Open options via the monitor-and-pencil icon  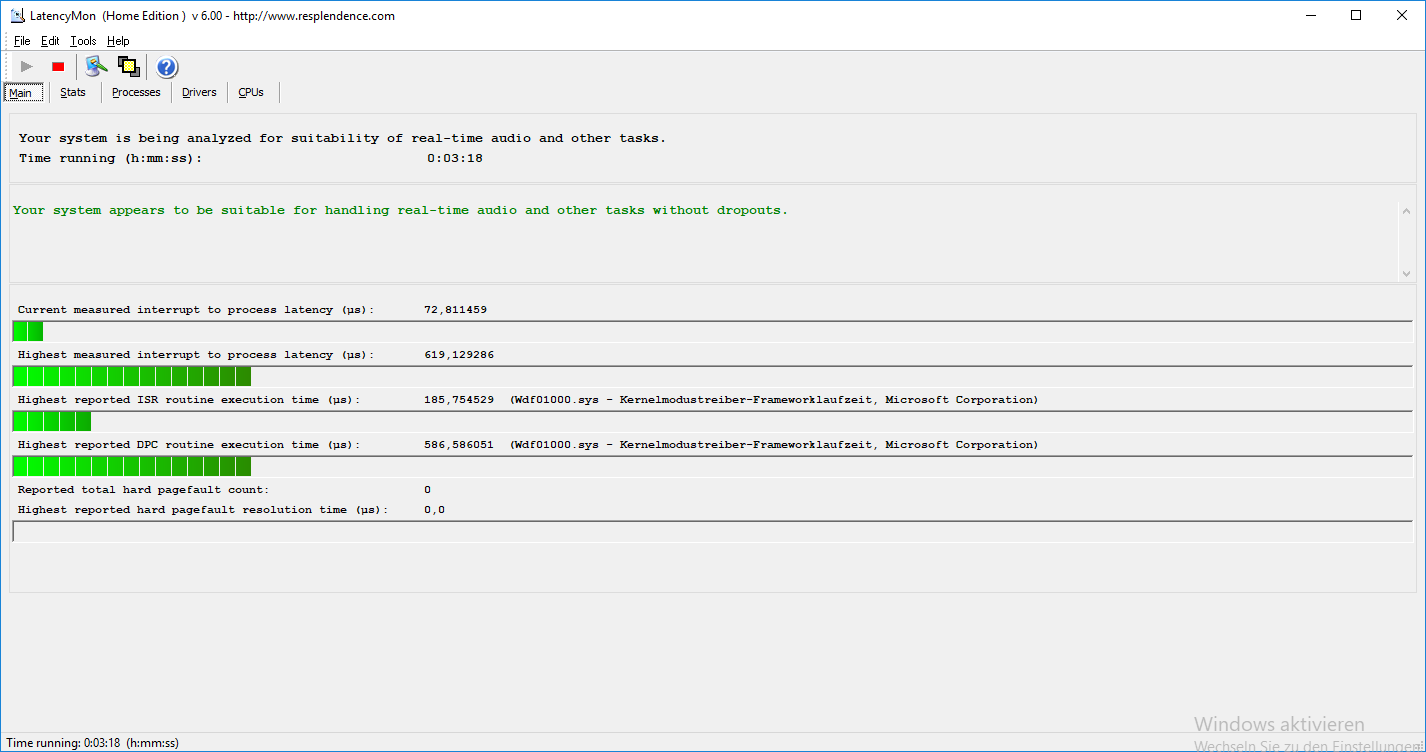[x=96, y=67]
